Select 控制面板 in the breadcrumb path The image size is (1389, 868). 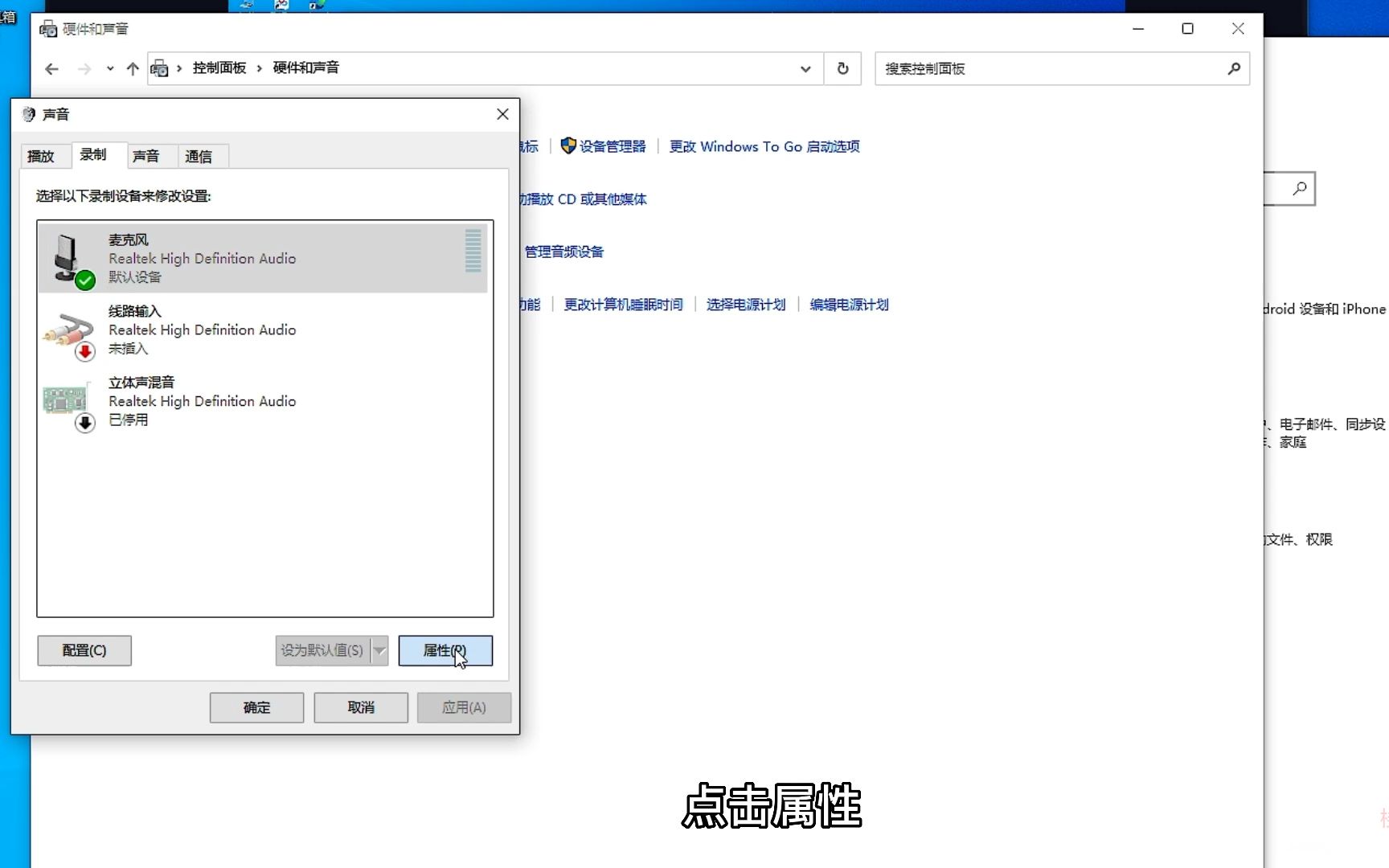pos(219,68)
